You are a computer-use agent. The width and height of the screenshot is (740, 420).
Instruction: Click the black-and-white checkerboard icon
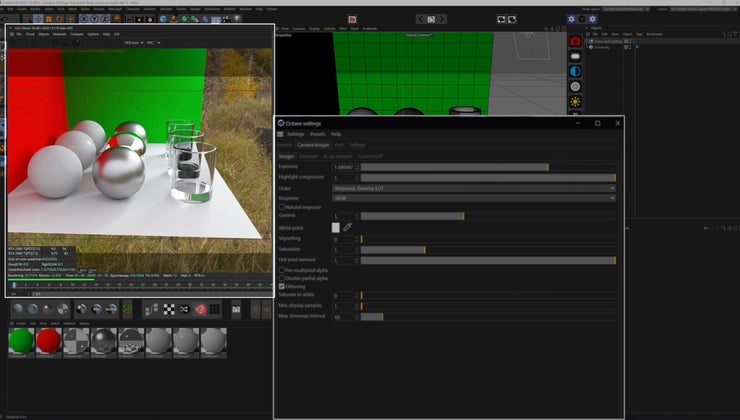click(169, 309)
